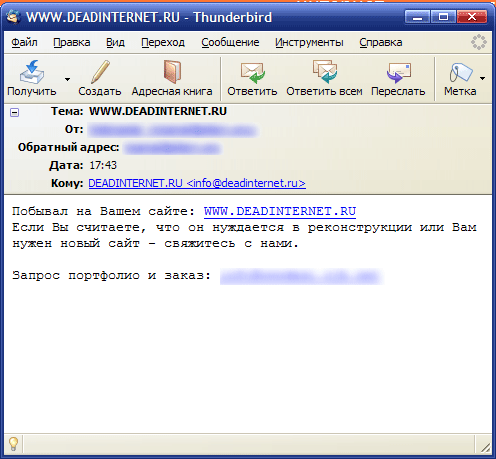Open dropdown arrow next to Метка
The width and height of the screenshot is (496, 459).
pyautogui.click(x=482, y=79)
